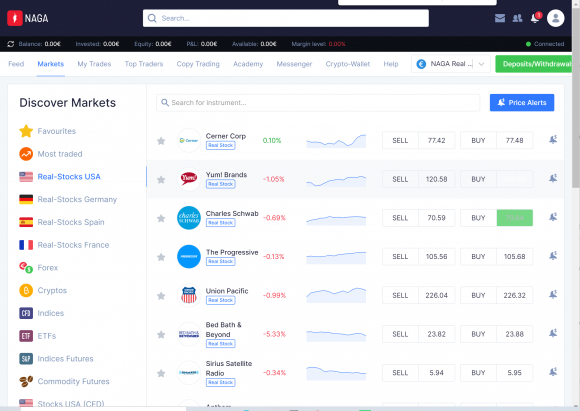Screen dimensions: 580x411
Task: Set price alert bell for Bed Bath & Beyond
Action: pos(553,334)
